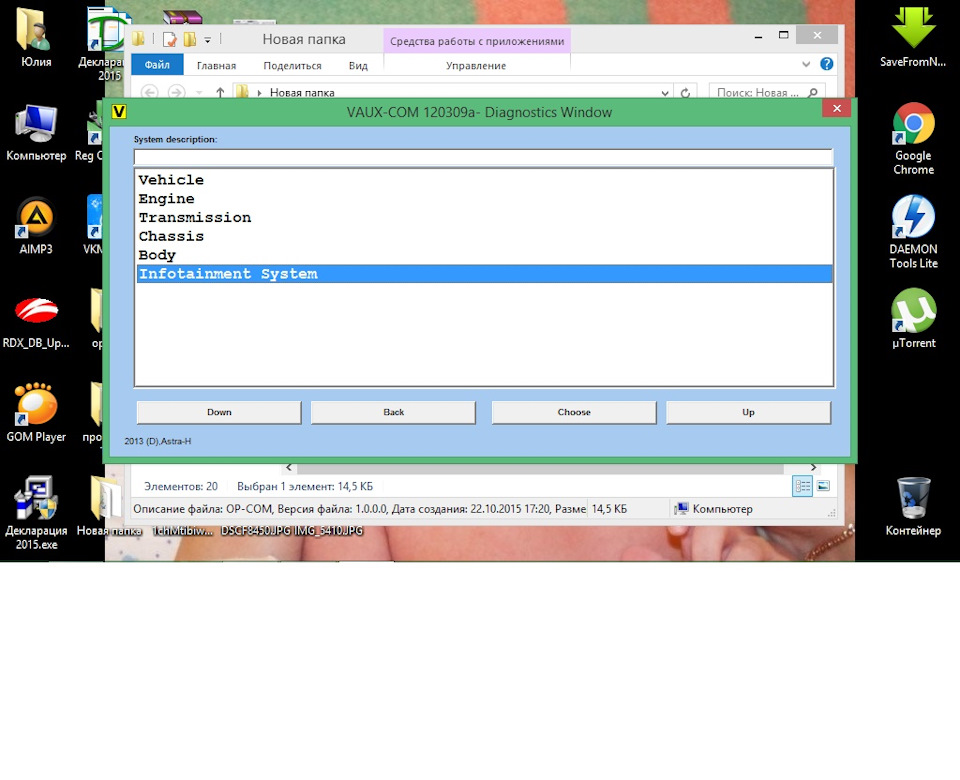The width and height of the screenshot is (960, 780).
Task: Click Explorer Back navigation arrow
Action: click(149, 92)
